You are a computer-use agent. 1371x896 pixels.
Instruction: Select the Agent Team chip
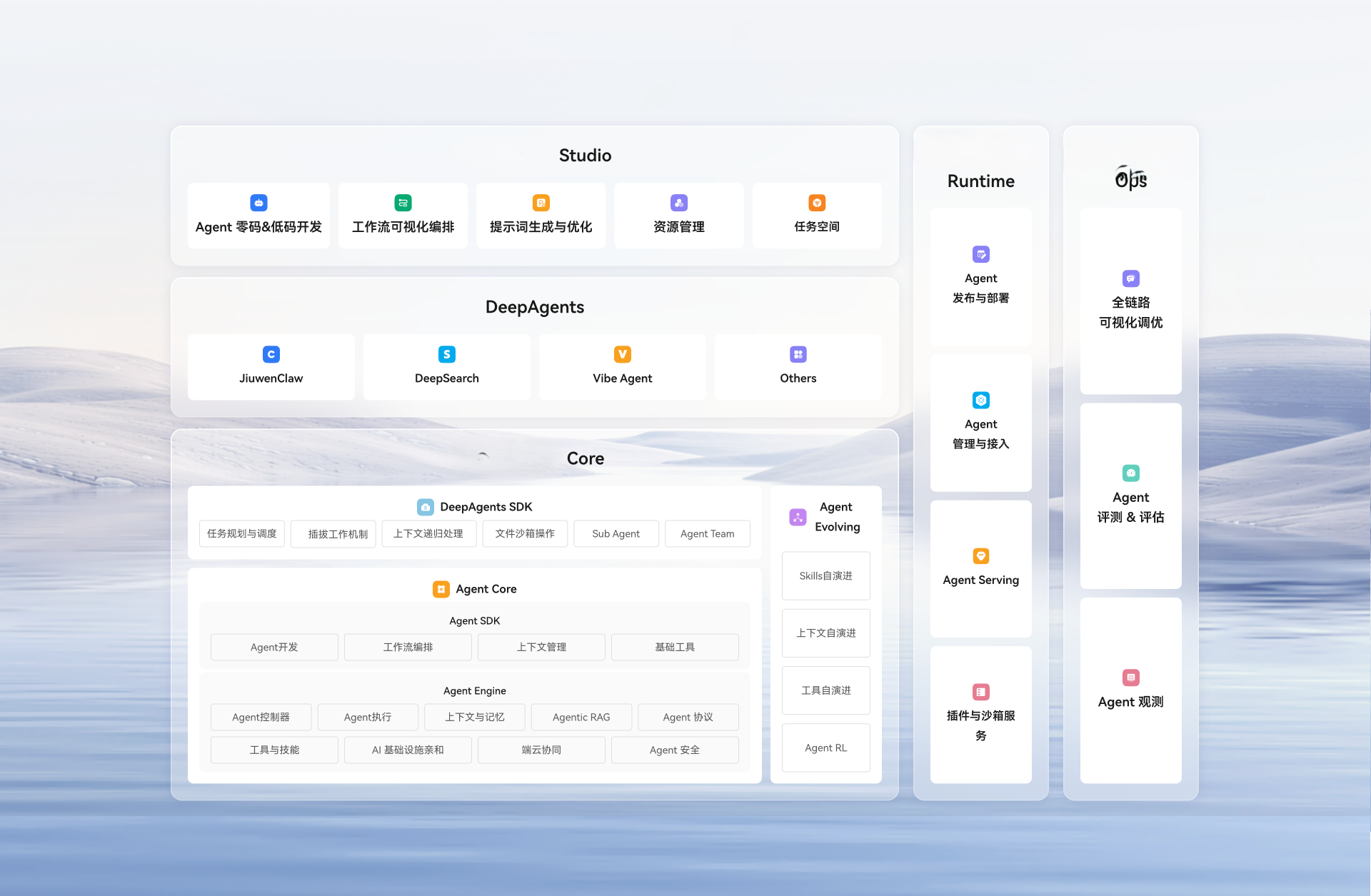coord(708,533)
